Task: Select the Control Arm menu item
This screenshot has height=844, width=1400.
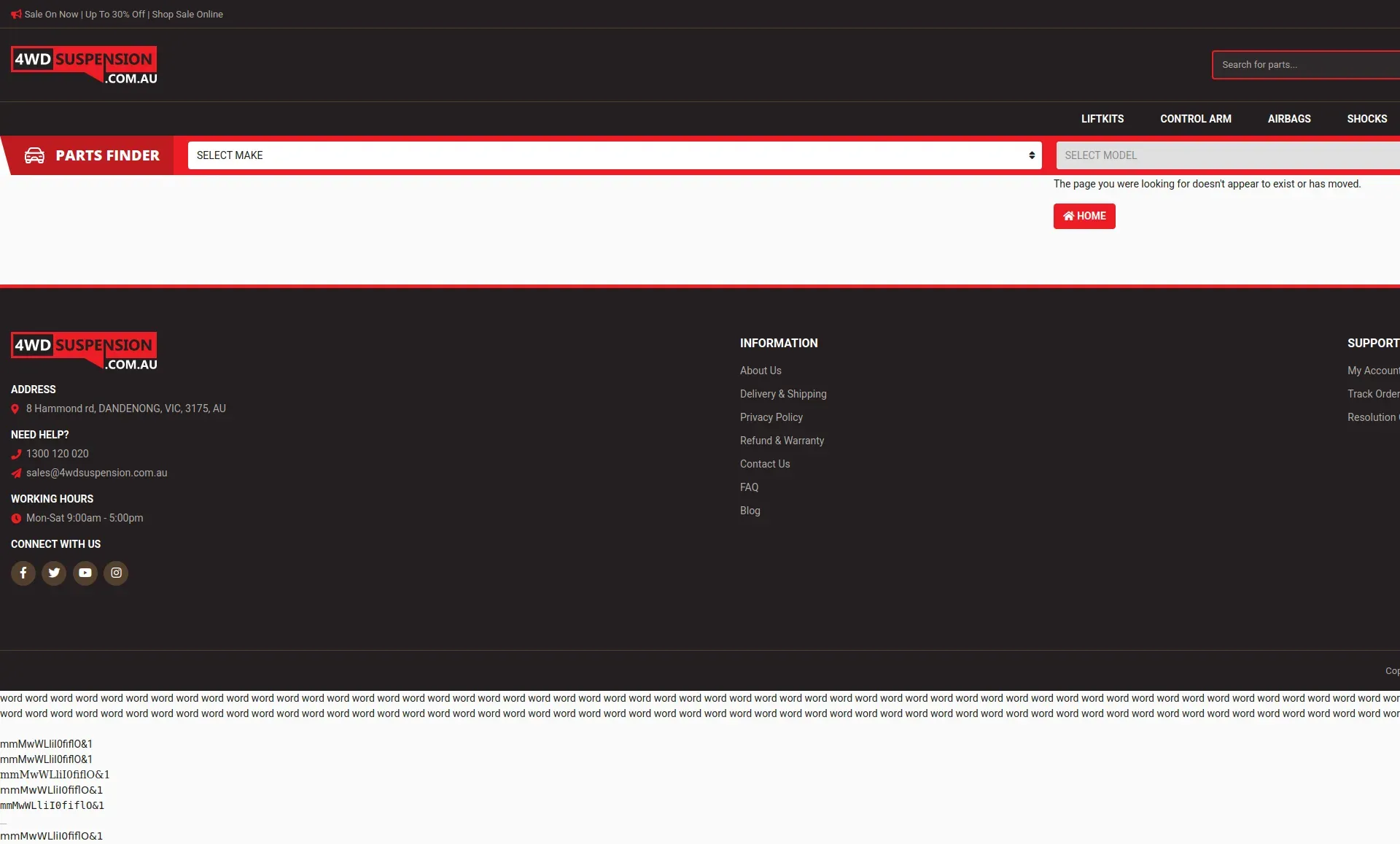Action: coord(1195,119)
